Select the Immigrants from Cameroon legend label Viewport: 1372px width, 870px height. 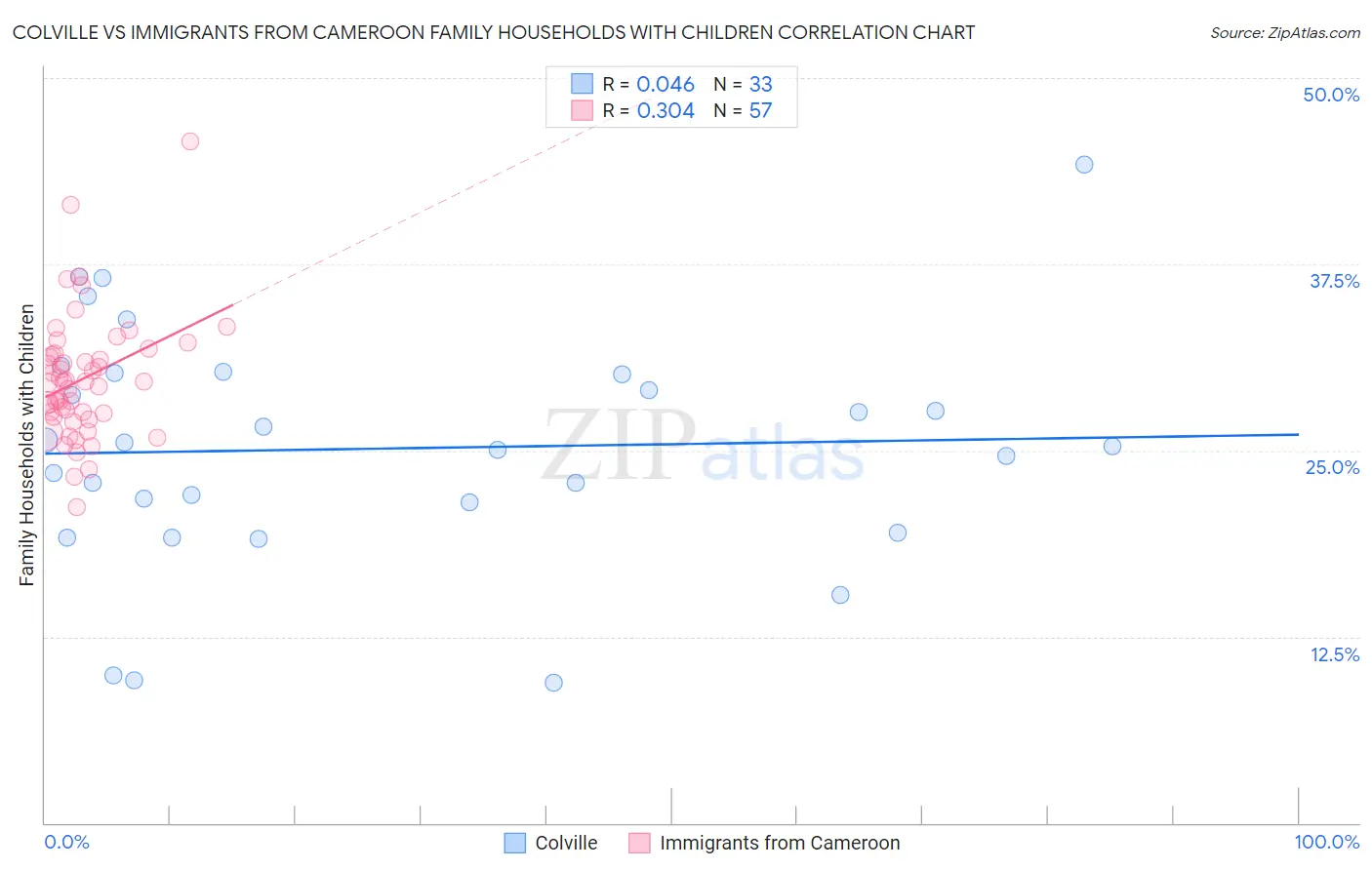click(780, 843)
